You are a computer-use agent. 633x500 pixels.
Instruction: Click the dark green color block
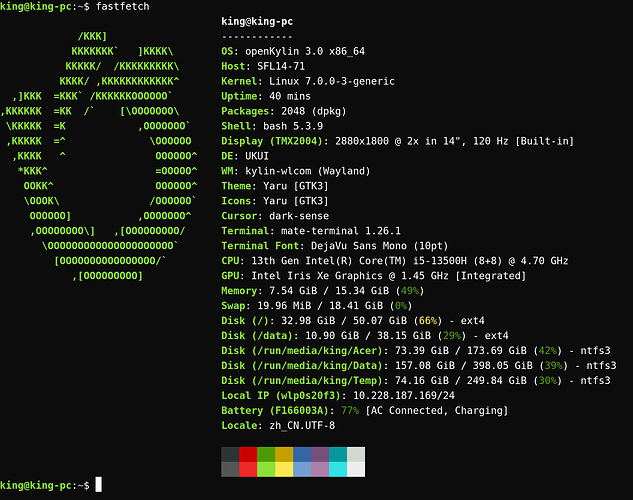coord(266,454)
